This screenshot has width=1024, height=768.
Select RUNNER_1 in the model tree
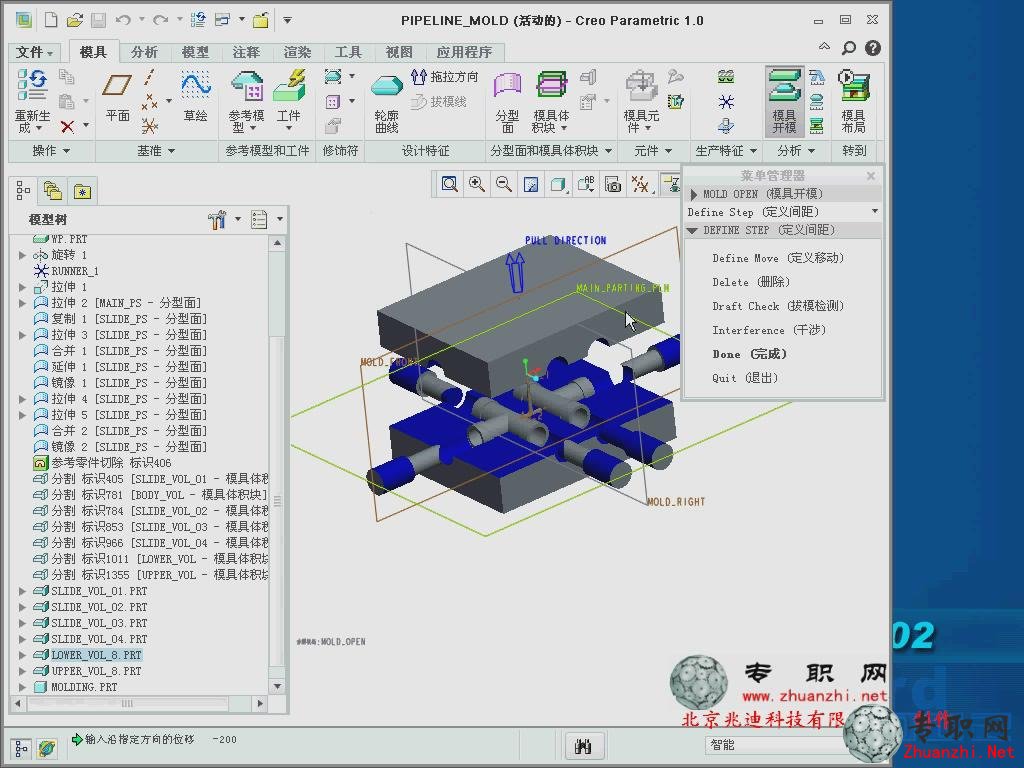click(x=74, y=271)
